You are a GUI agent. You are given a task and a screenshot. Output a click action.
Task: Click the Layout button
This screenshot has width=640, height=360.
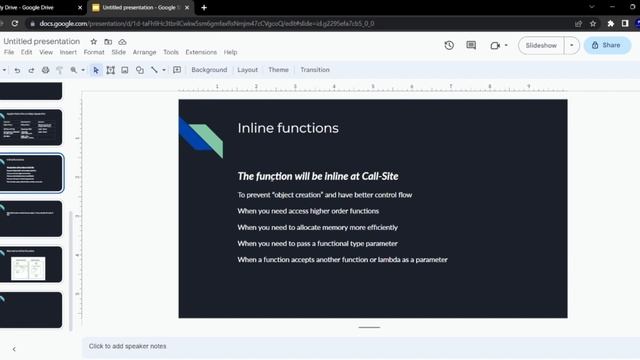click(247, 70)
